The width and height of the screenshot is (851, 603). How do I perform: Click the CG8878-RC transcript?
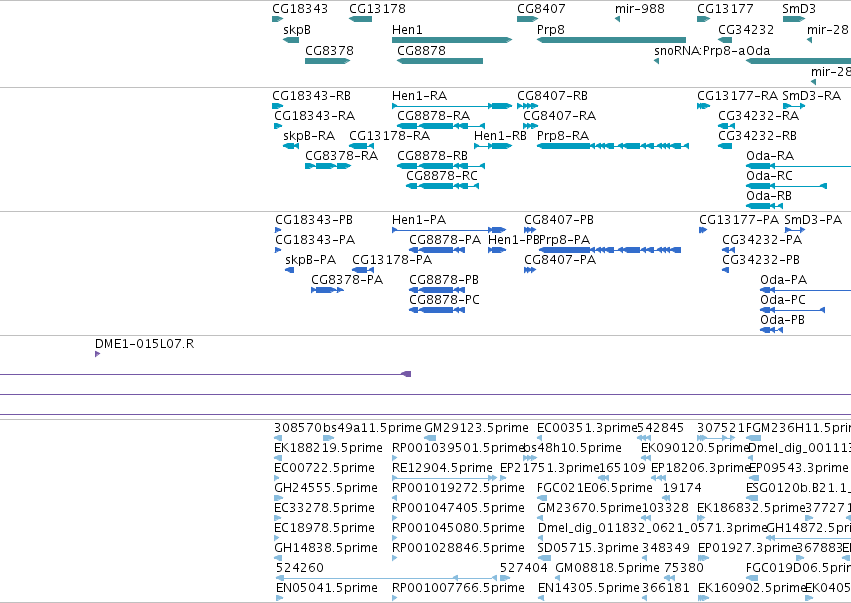[x=442, y=186]
